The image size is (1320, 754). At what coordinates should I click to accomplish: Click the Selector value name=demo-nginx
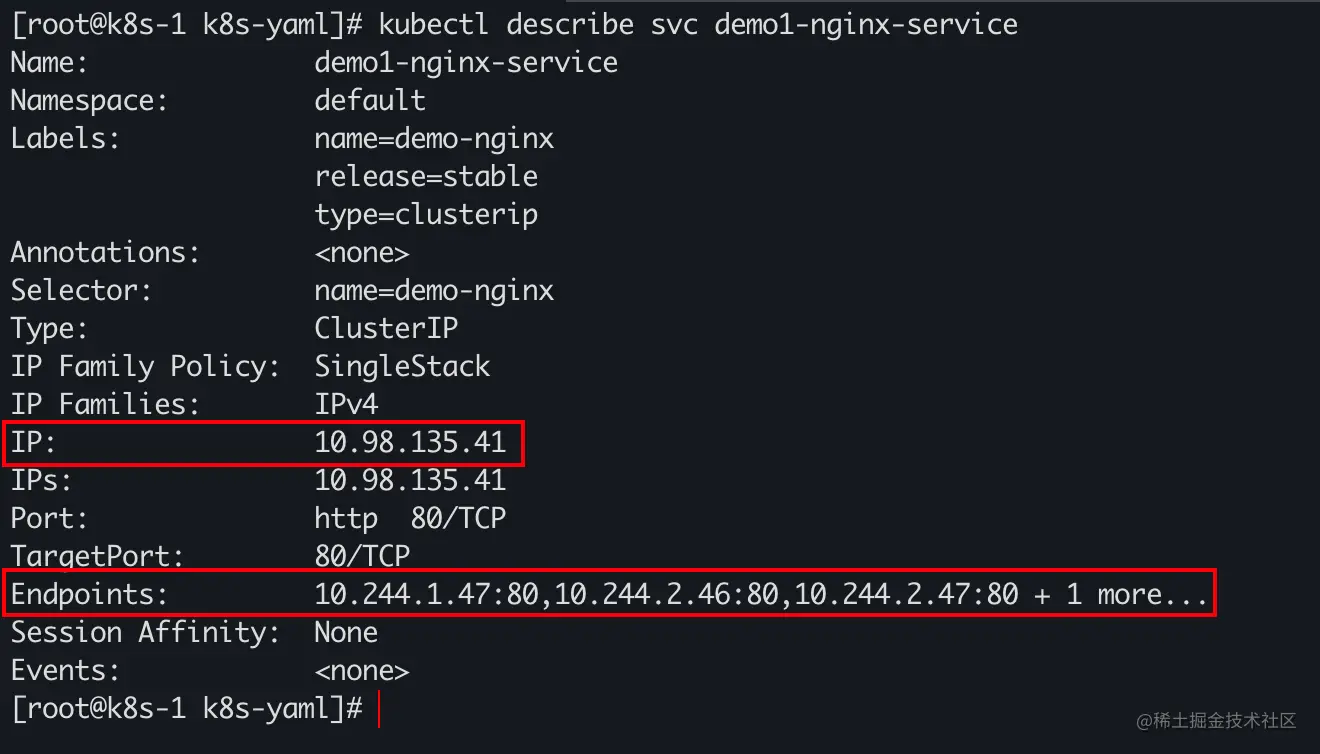434,290
